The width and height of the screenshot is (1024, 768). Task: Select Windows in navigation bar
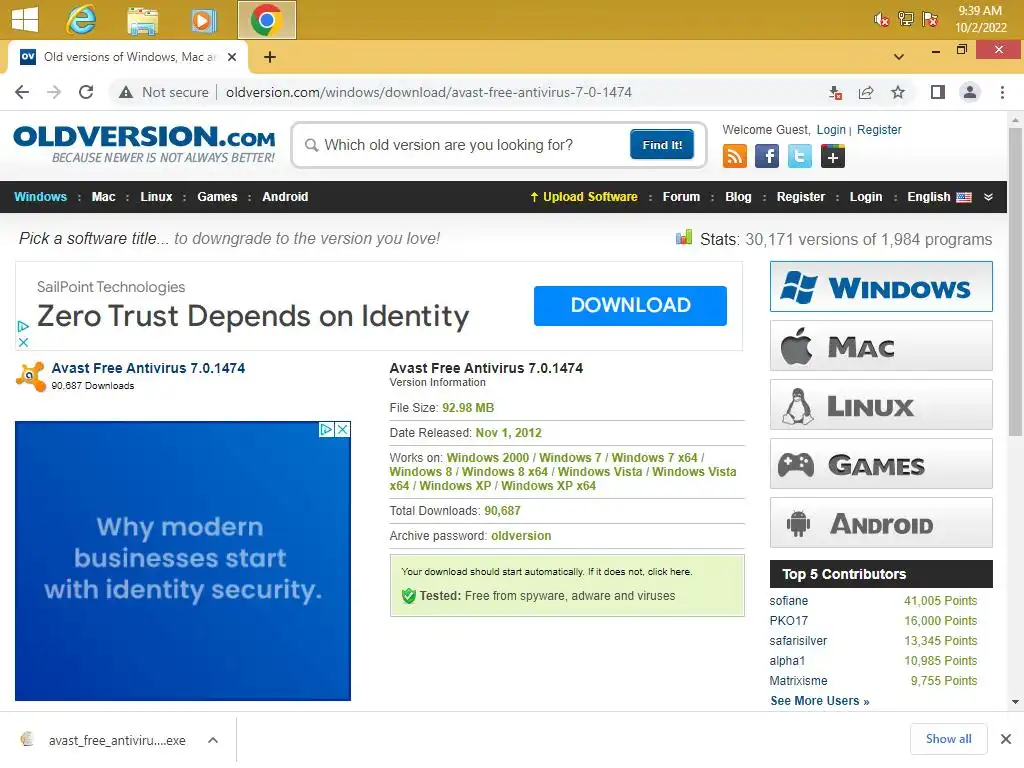[40, 197]
